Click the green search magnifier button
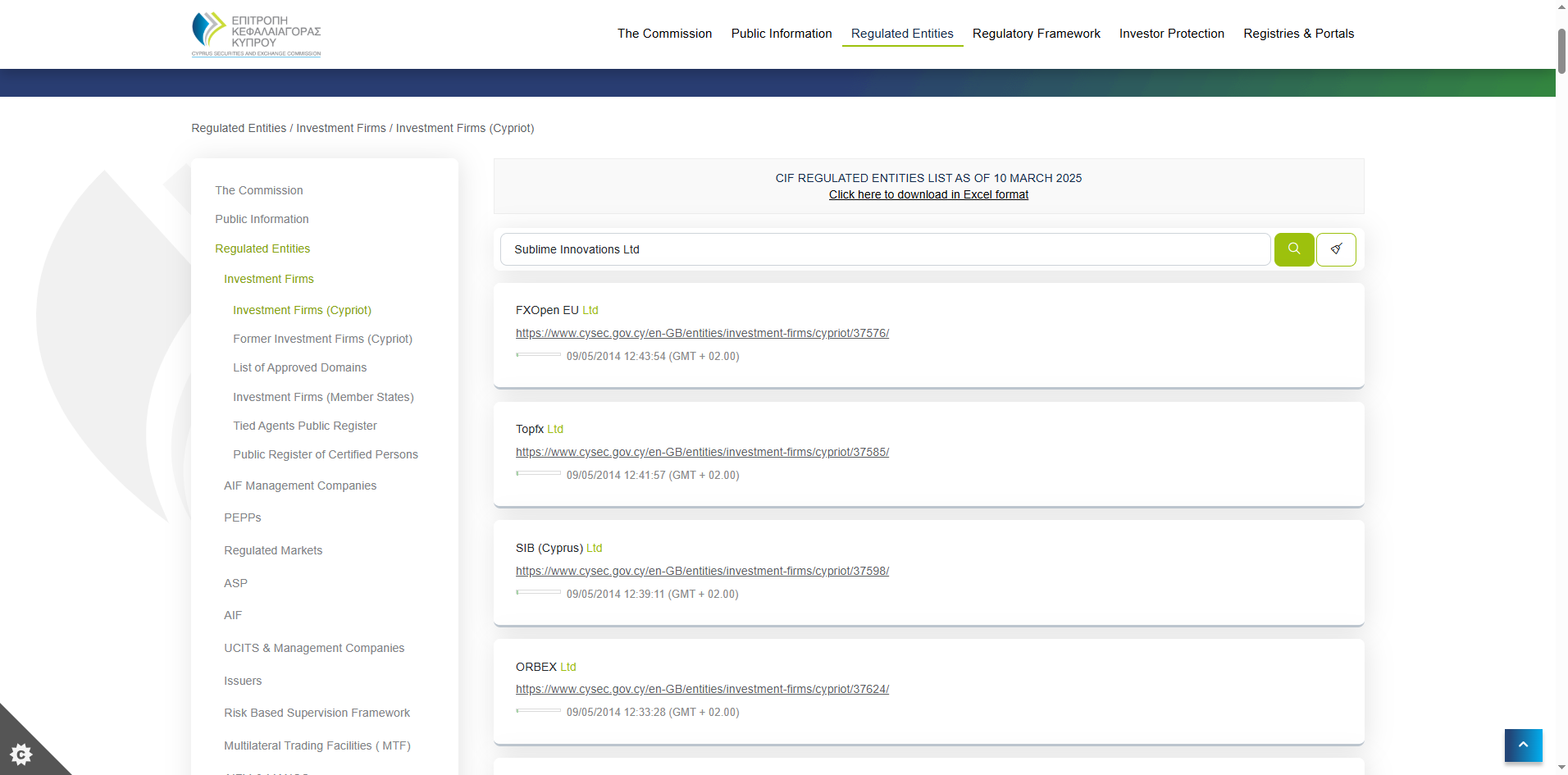 pos(1293,249)
